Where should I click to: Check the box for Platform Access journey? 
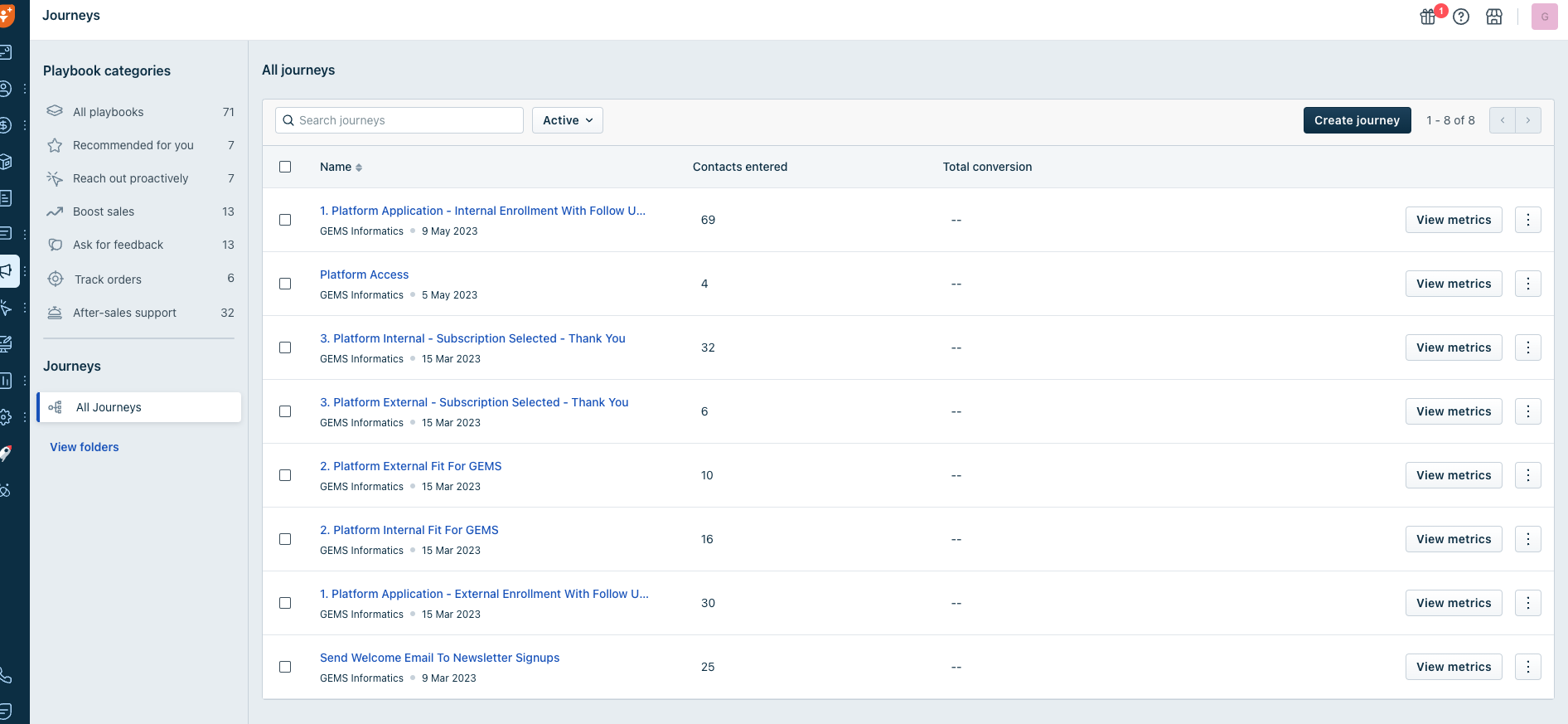[x=285, y=284]
